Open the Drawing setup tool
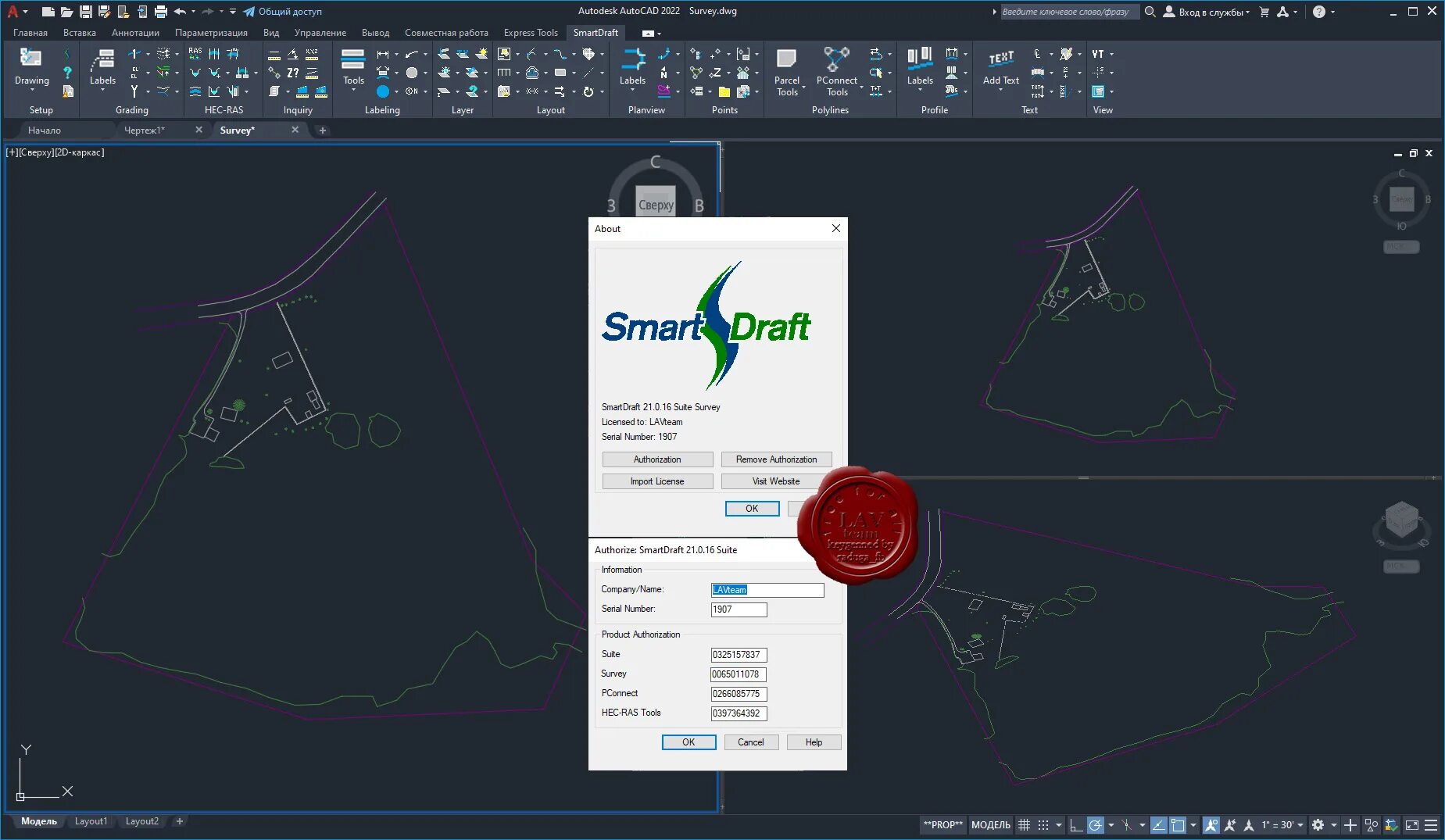 31,67
